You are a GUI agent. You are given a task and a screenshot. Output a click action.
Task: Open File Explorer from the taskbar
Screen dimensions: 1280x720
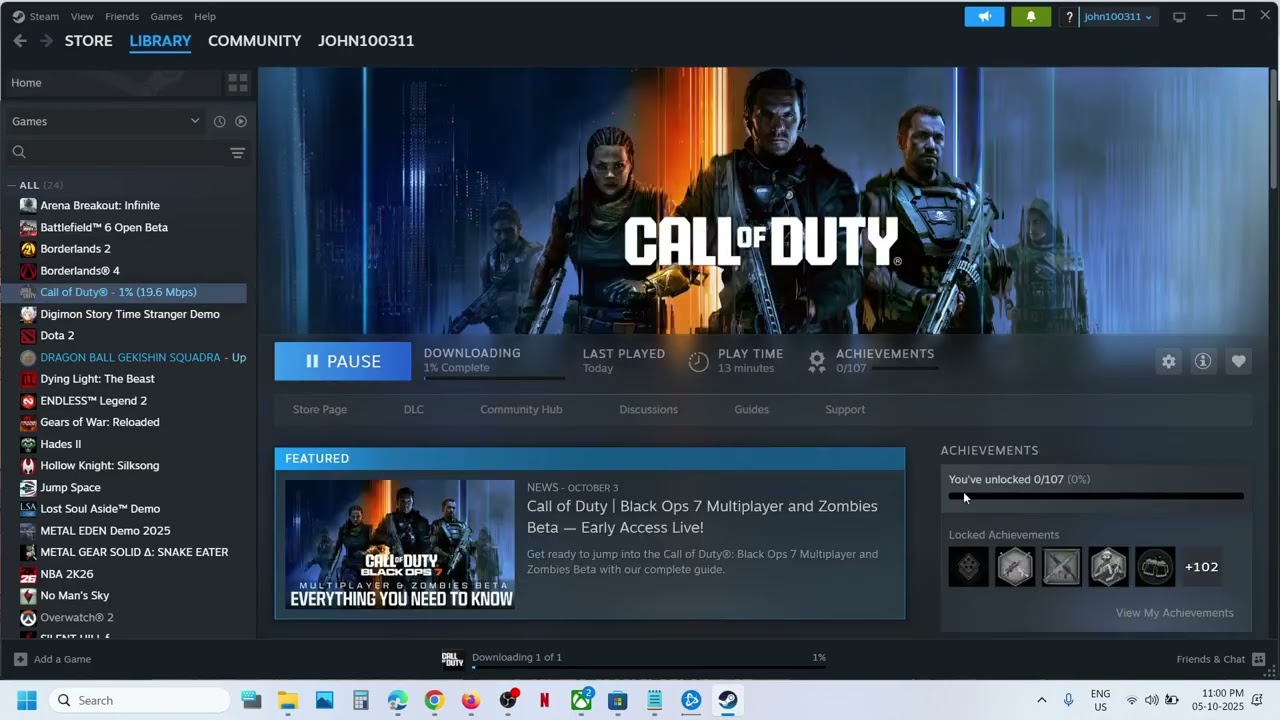(288, 700)
